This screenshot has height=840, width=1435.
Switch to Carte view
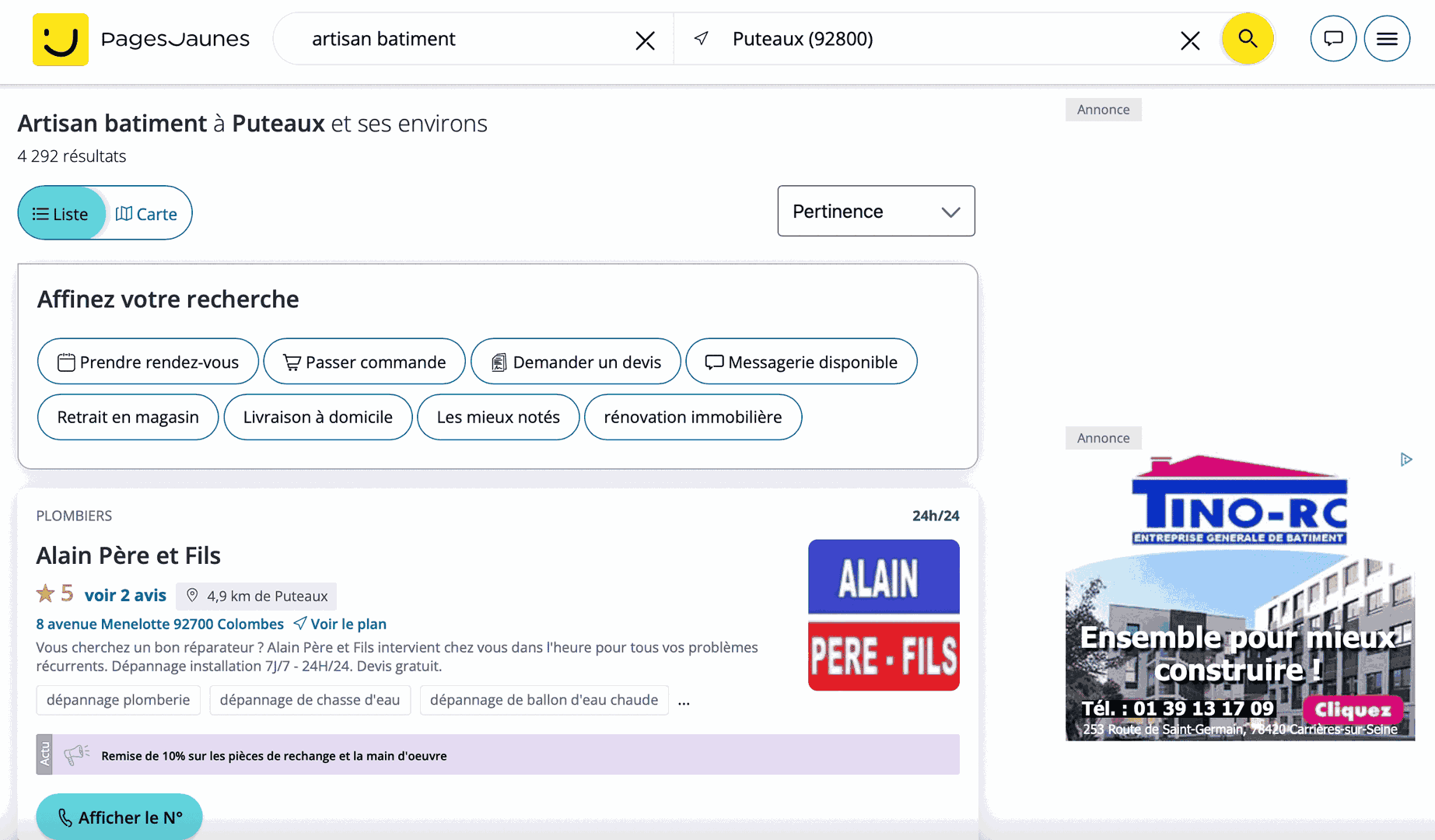147,214
